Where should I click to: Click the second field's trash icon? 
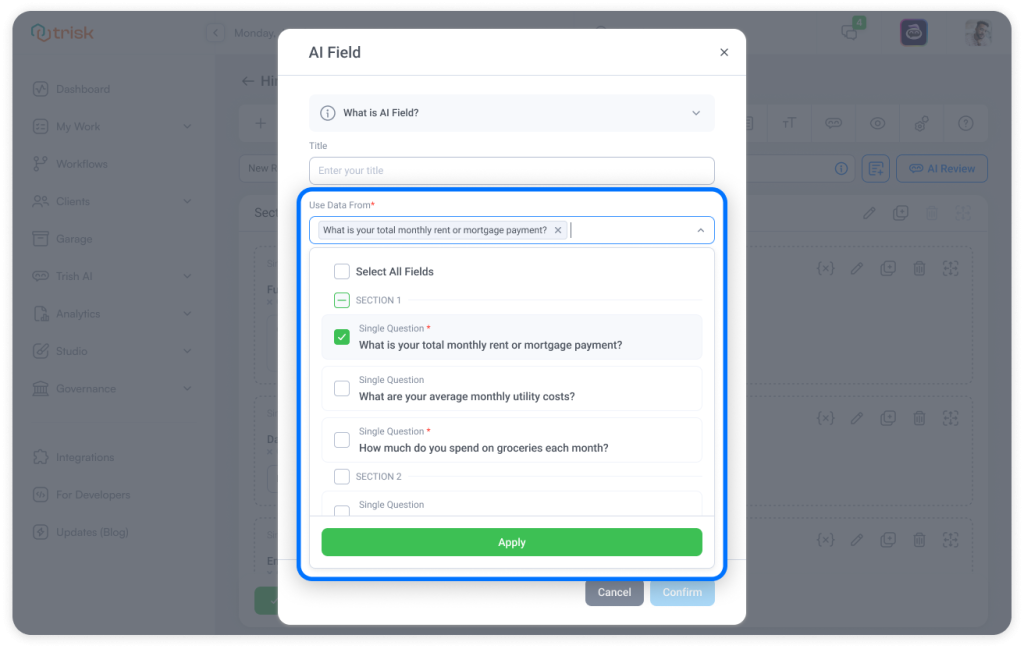[919, 418]
